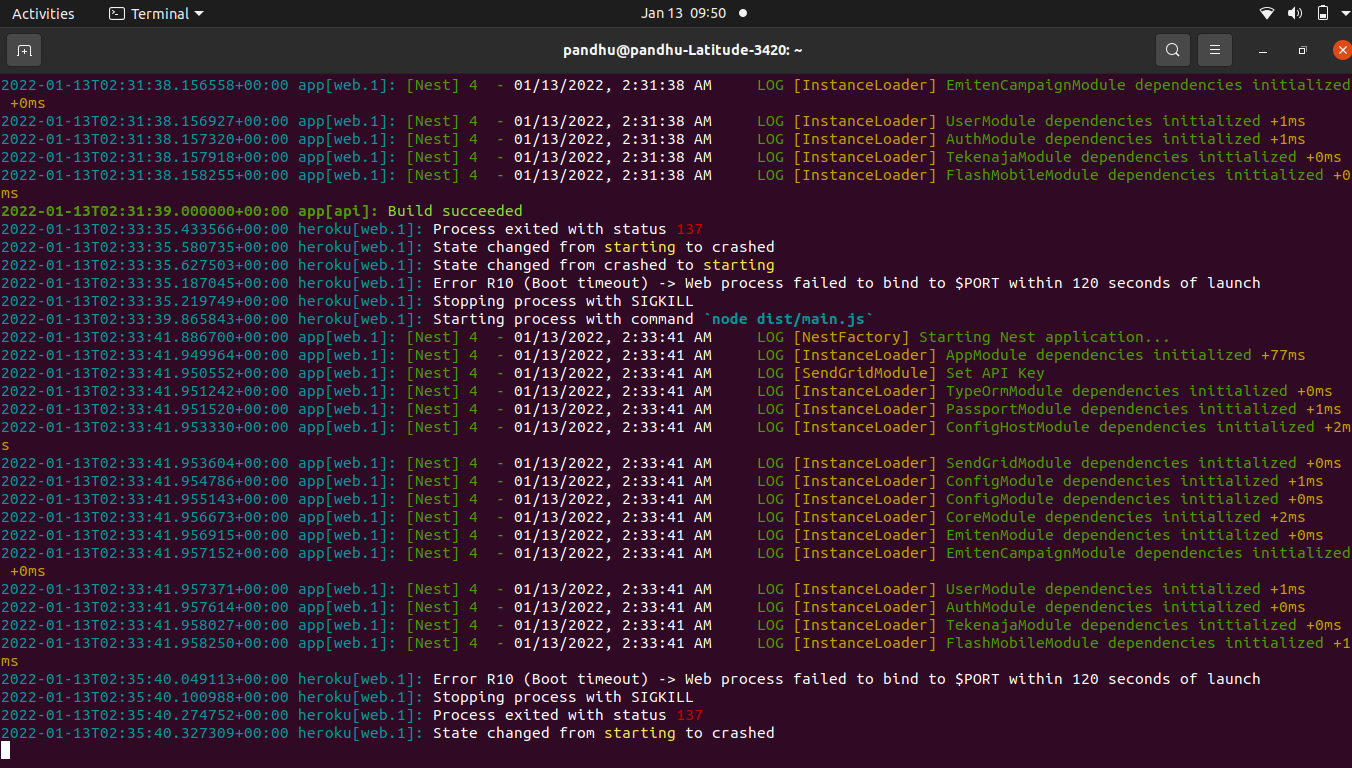This screenshot has height=768, width=1352.
Task: Click 'TypeOrmModule dependencies initialized' text
Action: 1116,391
